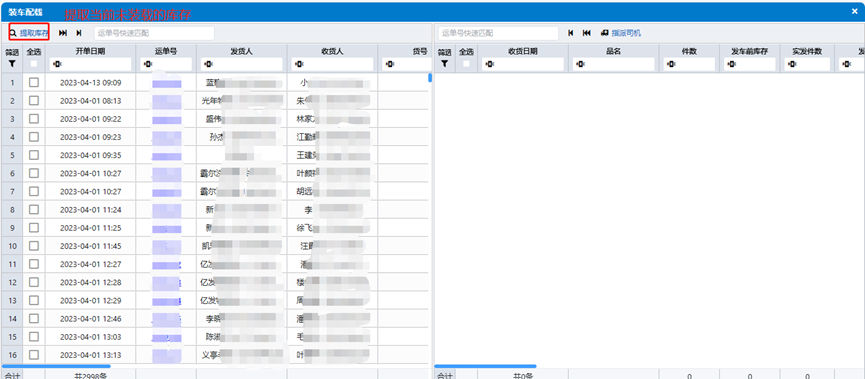Click 开单日期 column filter input
Viewport: 865px width, 379px height.
[90, 64]
